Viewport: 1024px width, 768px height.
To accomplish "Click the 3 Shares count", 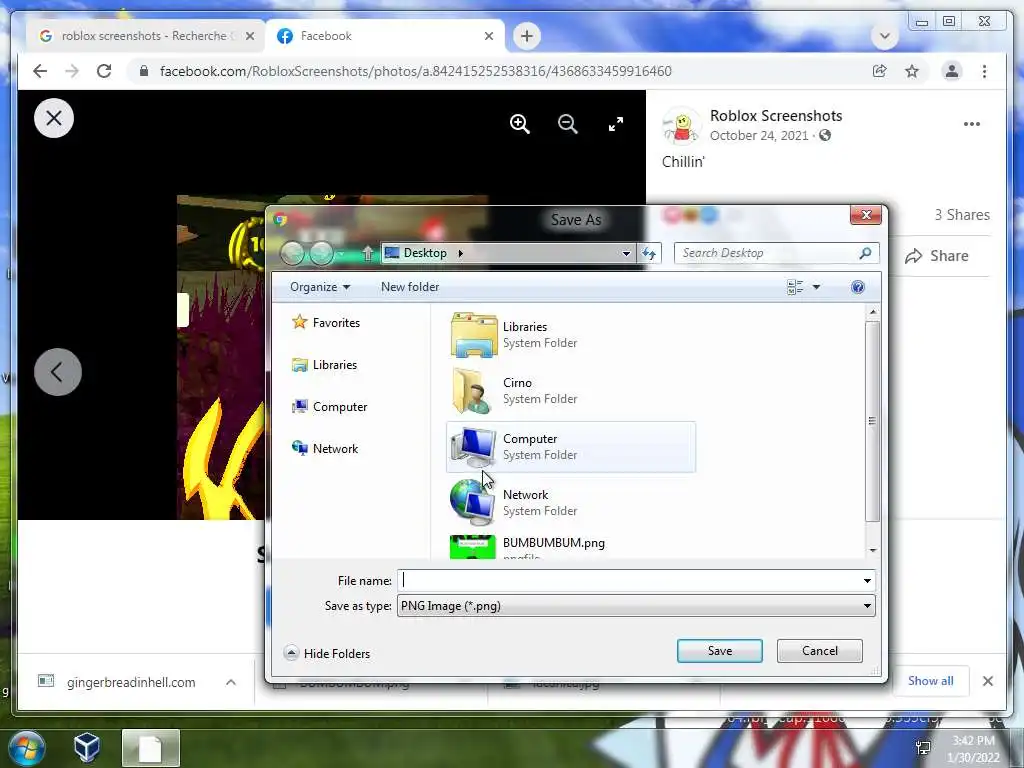I will pos(962,215).
